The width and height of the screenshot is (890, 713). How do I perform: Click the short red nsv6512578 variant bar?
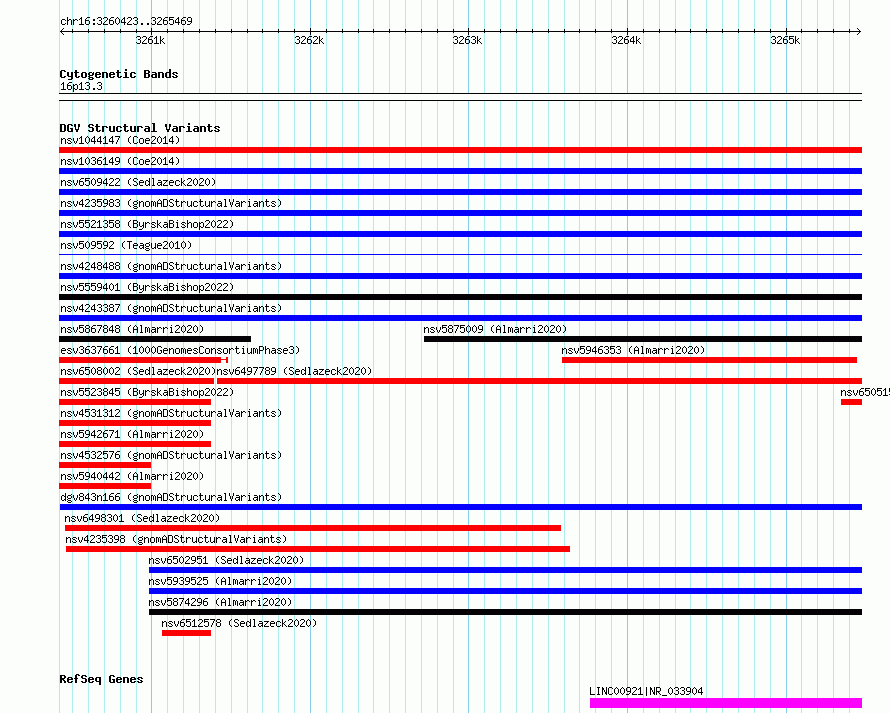coord(186,633)
